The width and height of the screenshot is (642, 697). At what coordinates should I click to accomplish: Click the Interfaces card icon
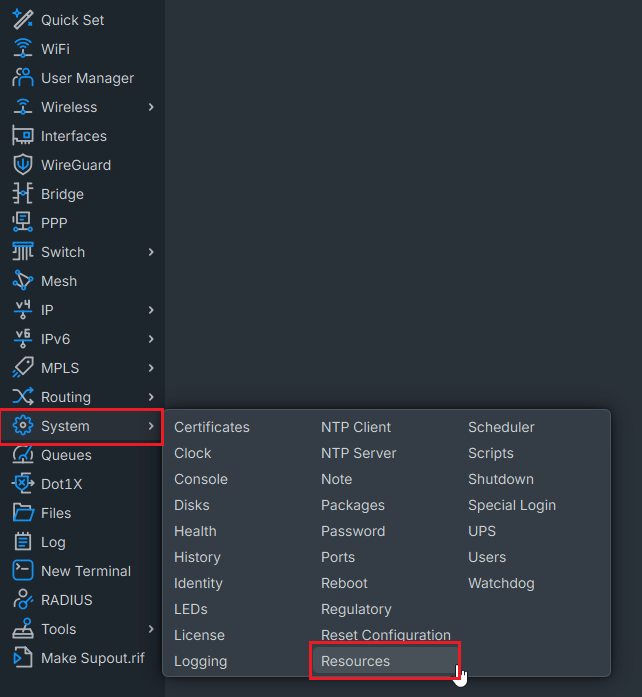tap(23, 136)
